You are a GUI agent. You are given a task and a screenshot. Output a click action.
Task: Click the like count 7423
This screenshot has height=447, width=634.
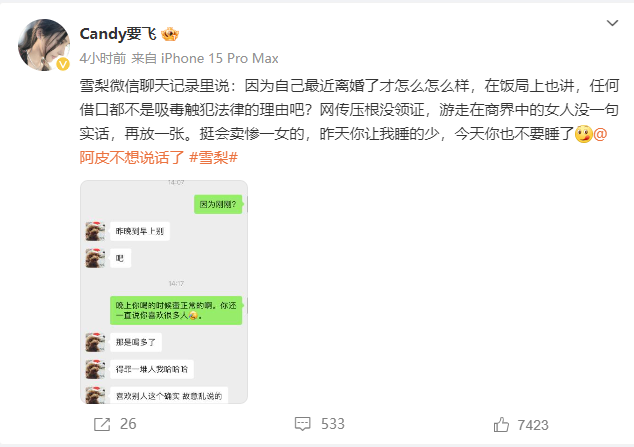click(x=533, y=425)
